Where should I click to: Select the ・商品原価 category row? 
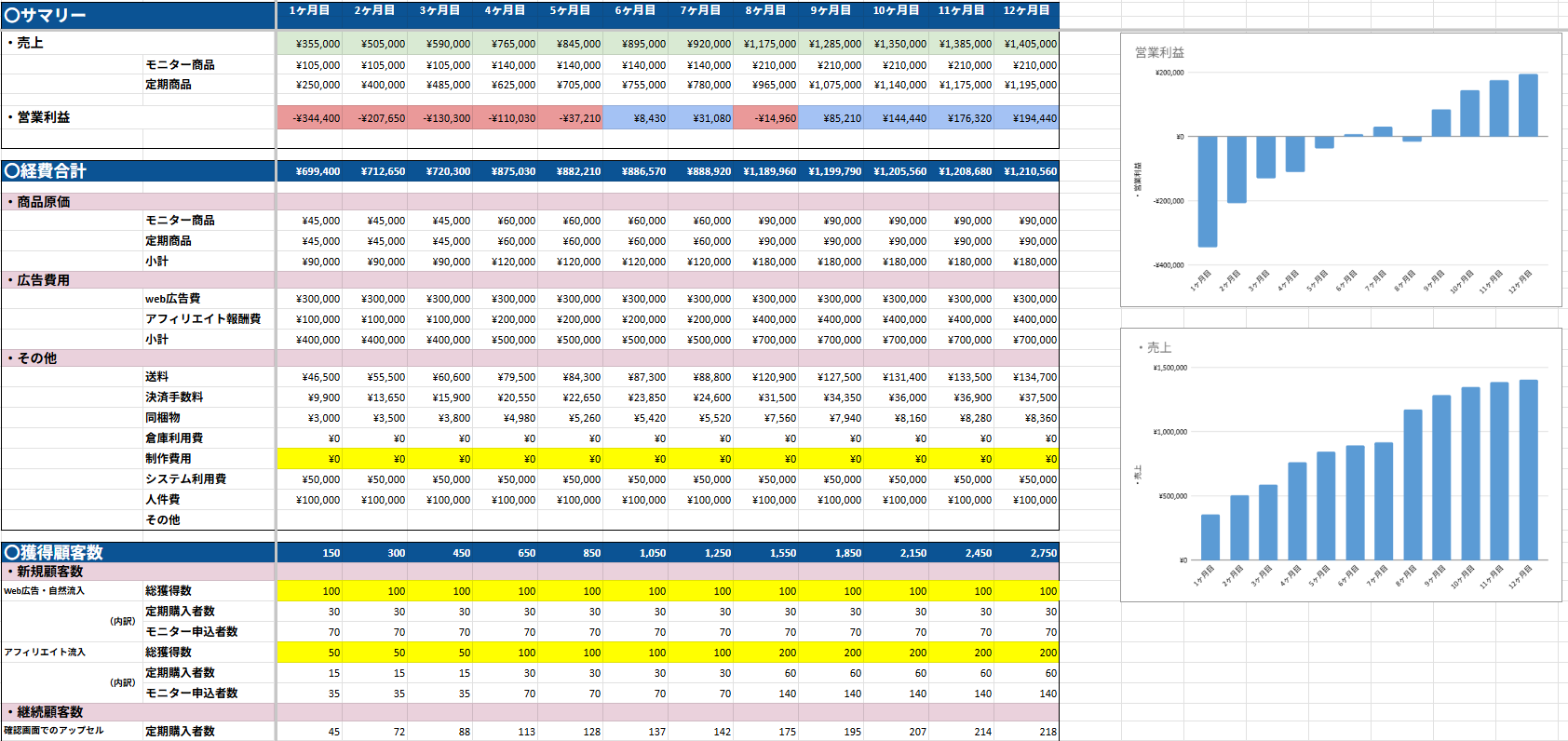pyautogui.click(x=530, y=201)
